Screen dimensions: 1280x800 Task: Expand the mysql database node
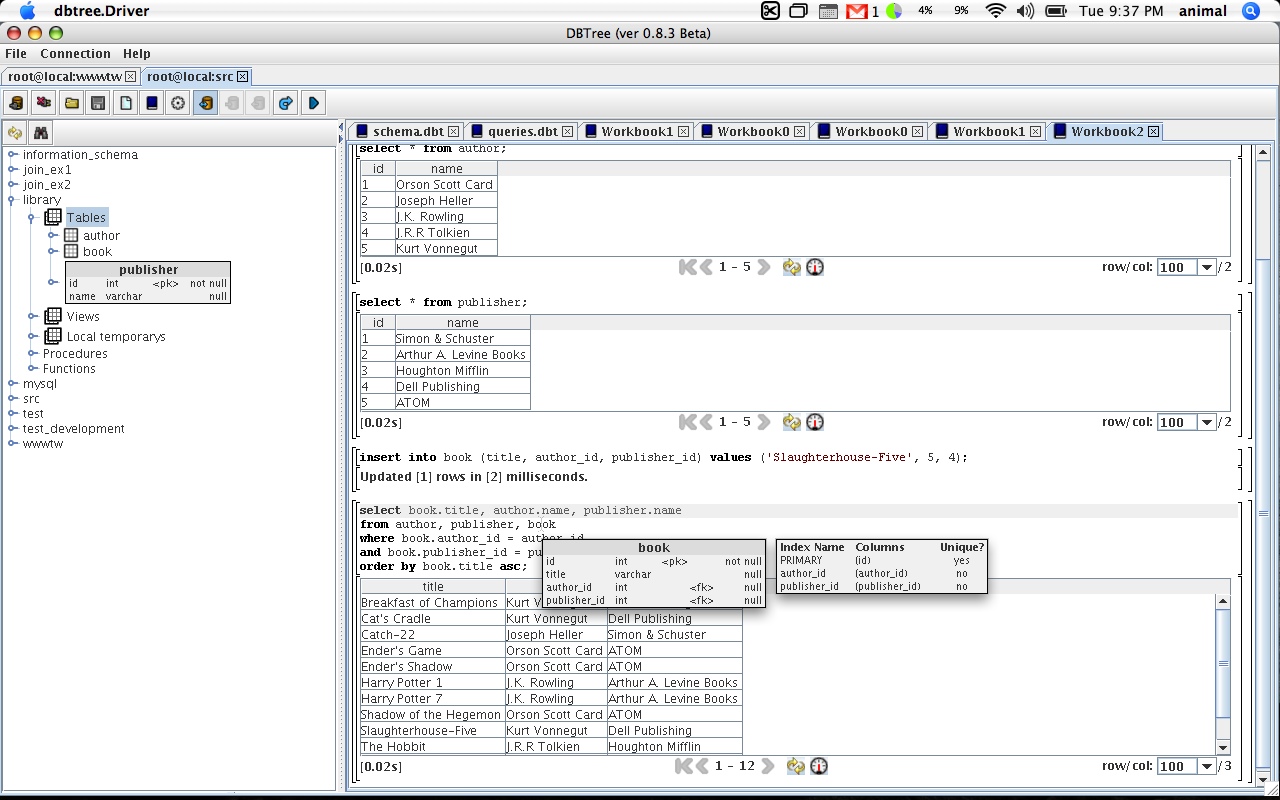coord(13,384)
